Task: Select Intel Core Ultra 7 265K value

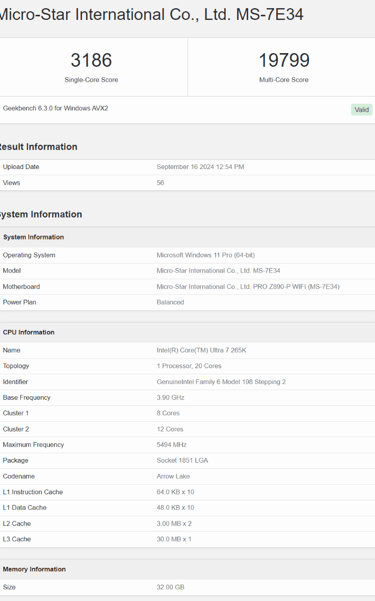Action: coord(202,350)
